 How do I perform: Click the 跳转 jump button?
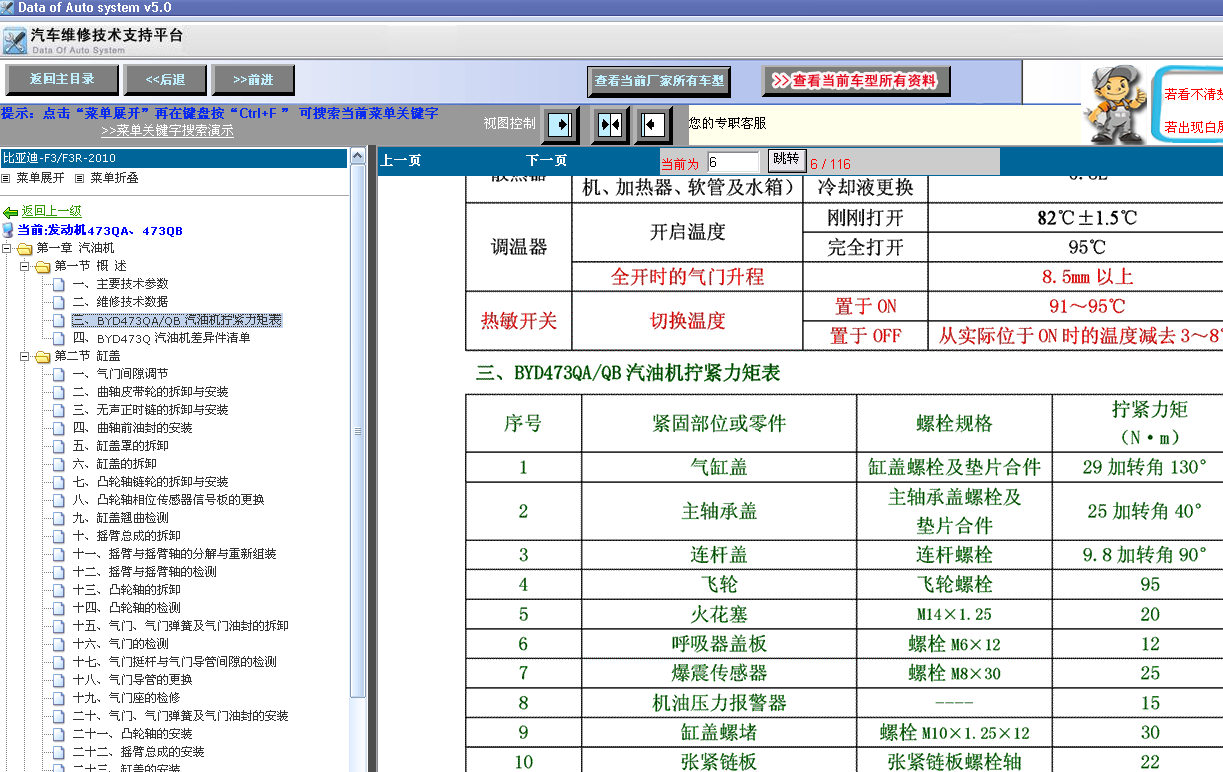[x=786, y=160]
